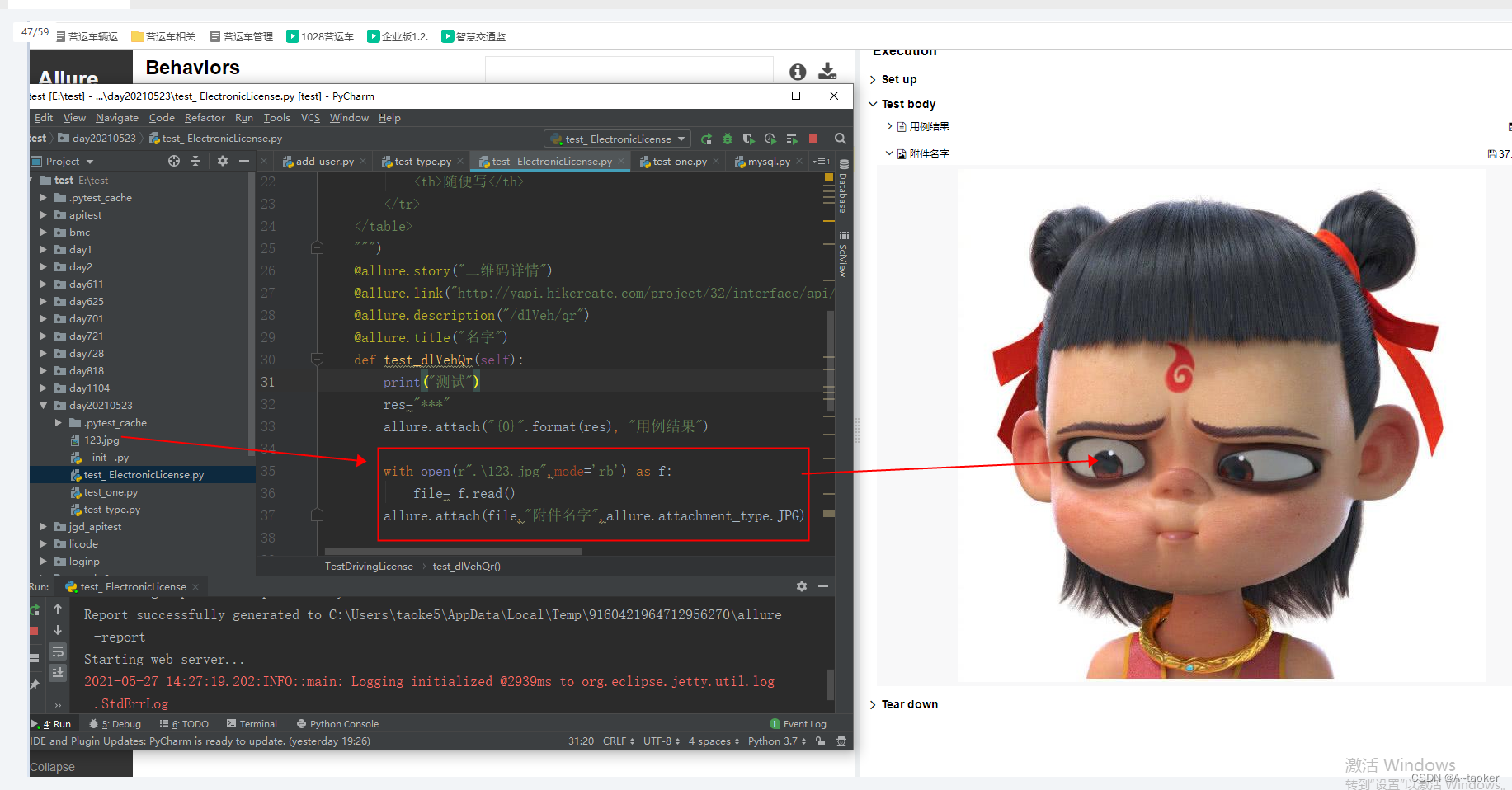Open Search Everywhere magnifier in PyCharm
1512x790 pixels.
tap(840, 139)
